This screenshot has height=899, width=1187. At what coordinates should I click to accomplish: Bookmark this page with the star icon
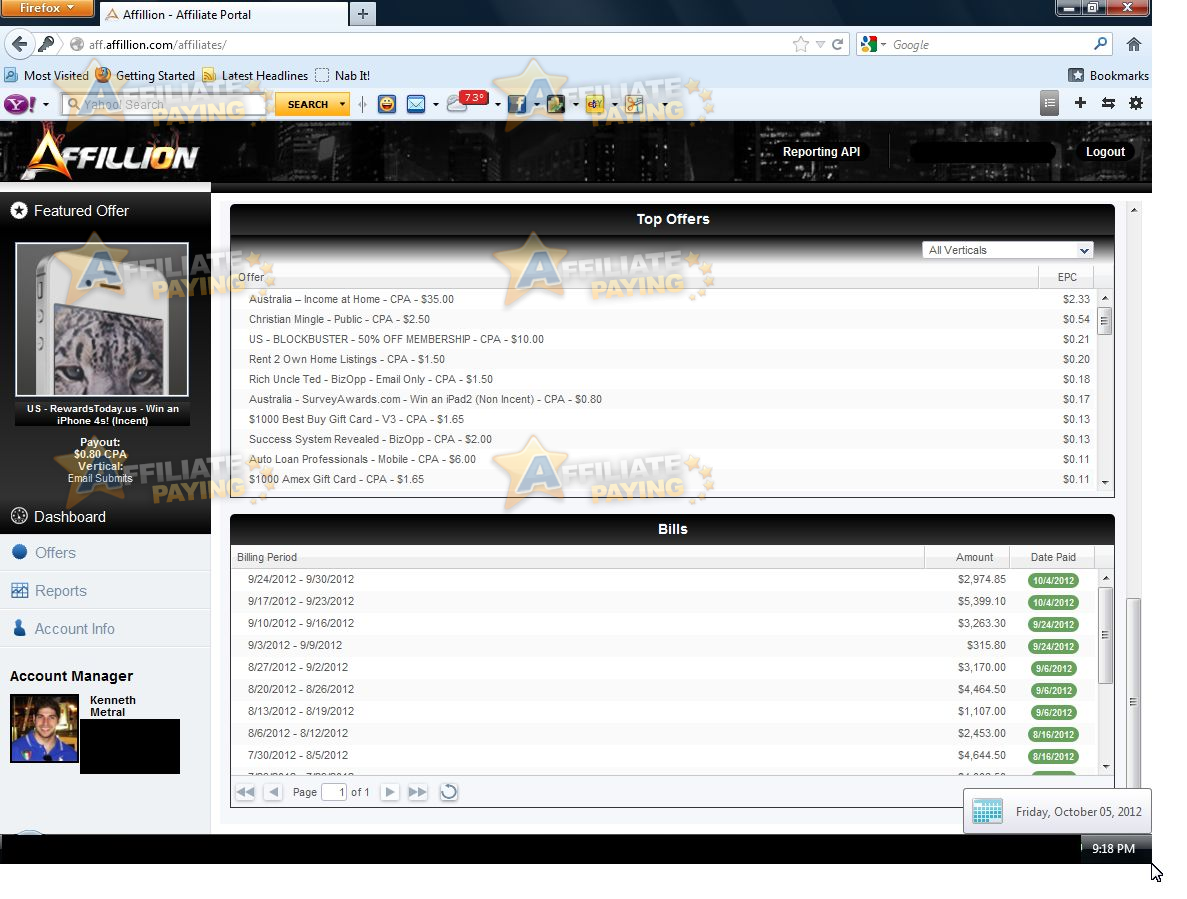click(800, 45)
